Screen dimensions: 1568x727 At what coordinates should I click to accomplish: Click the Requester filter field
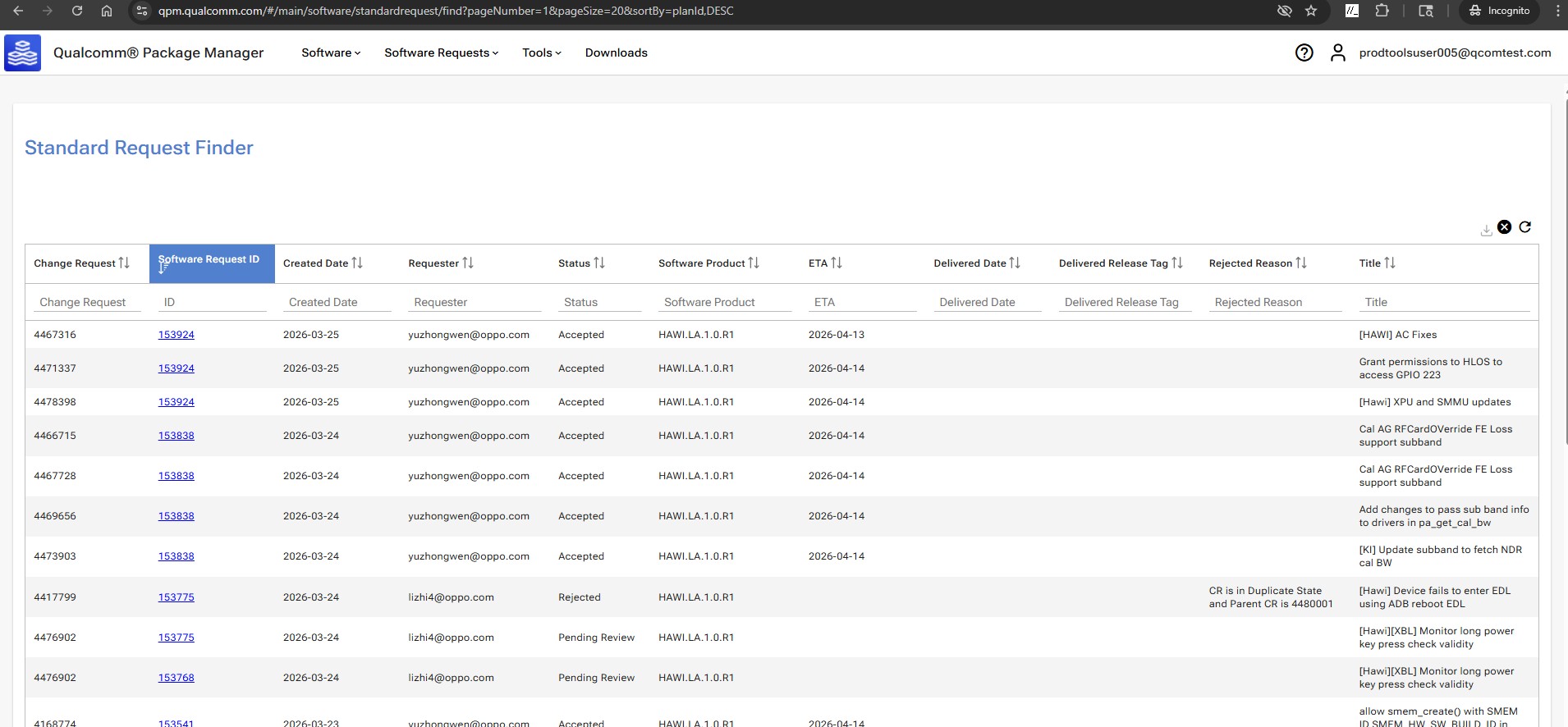pos(475,302)
